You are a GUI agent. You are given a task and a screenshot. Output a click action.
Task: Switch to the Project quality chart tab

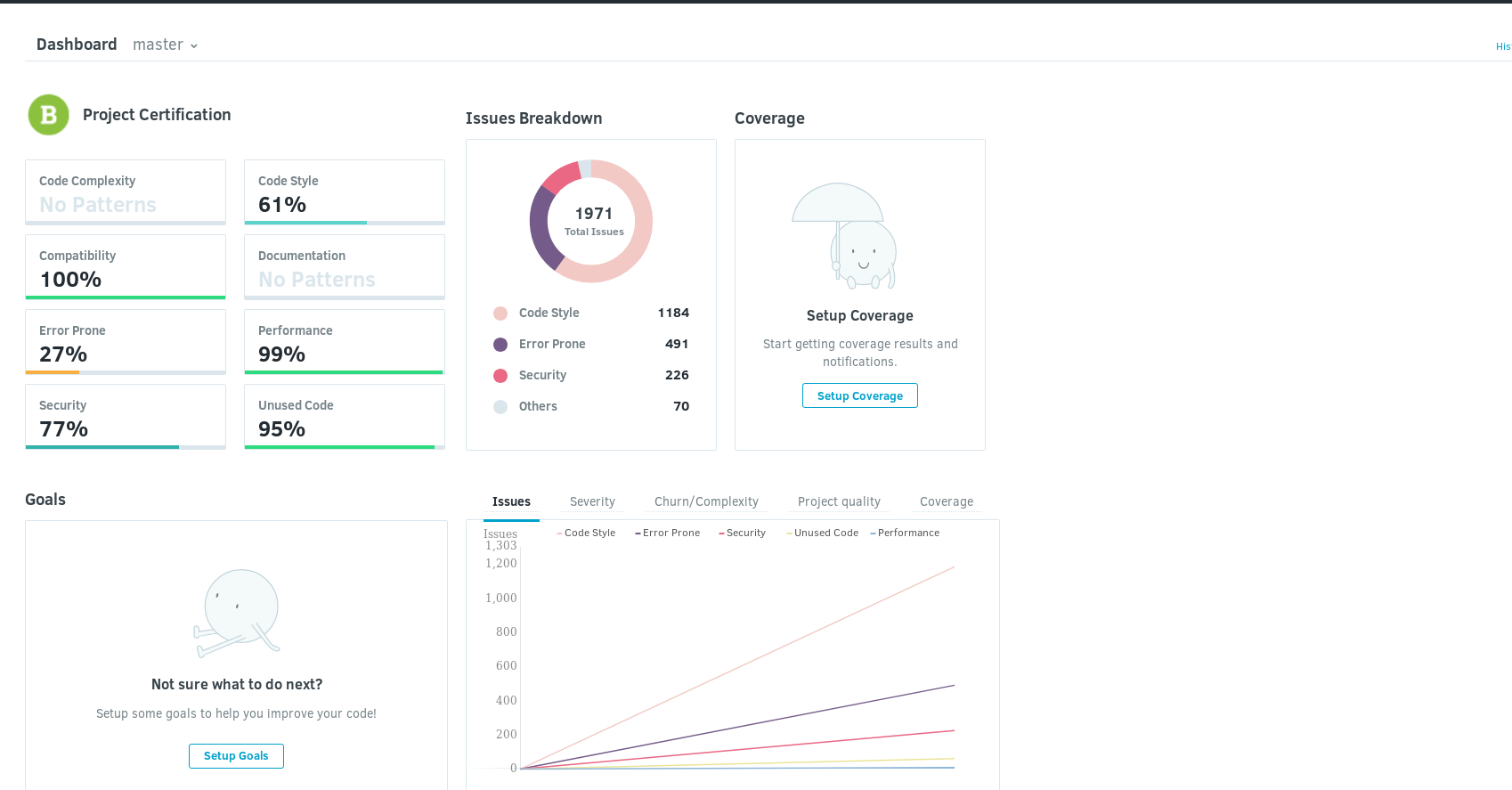[x=839, y=501]
